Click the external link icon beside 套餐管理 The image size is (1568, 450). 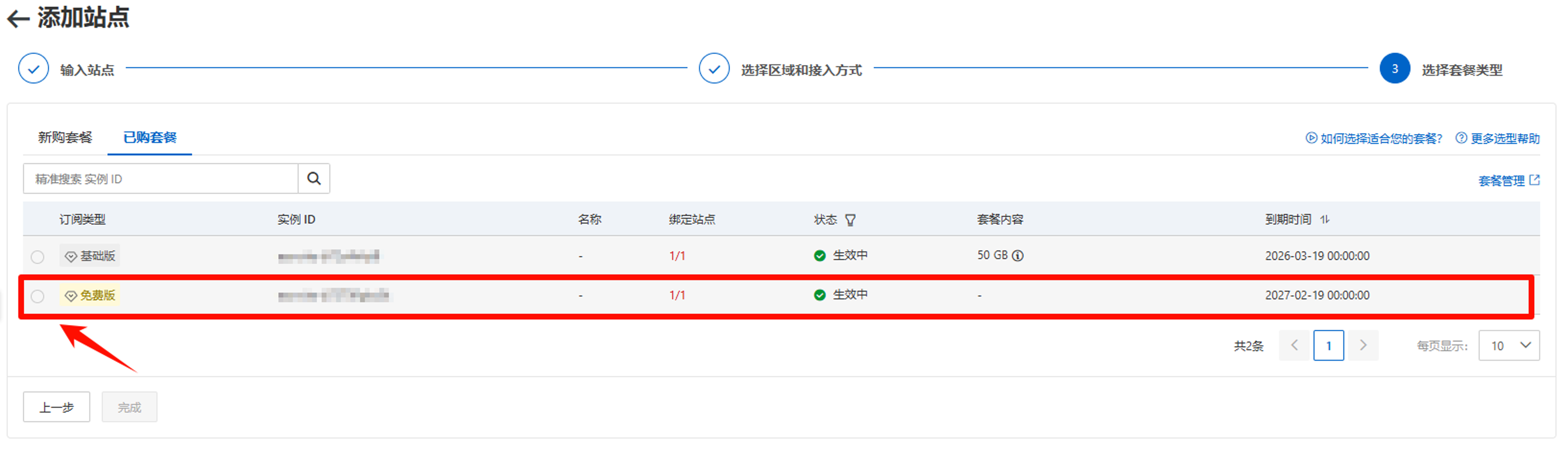point(1535,180)
